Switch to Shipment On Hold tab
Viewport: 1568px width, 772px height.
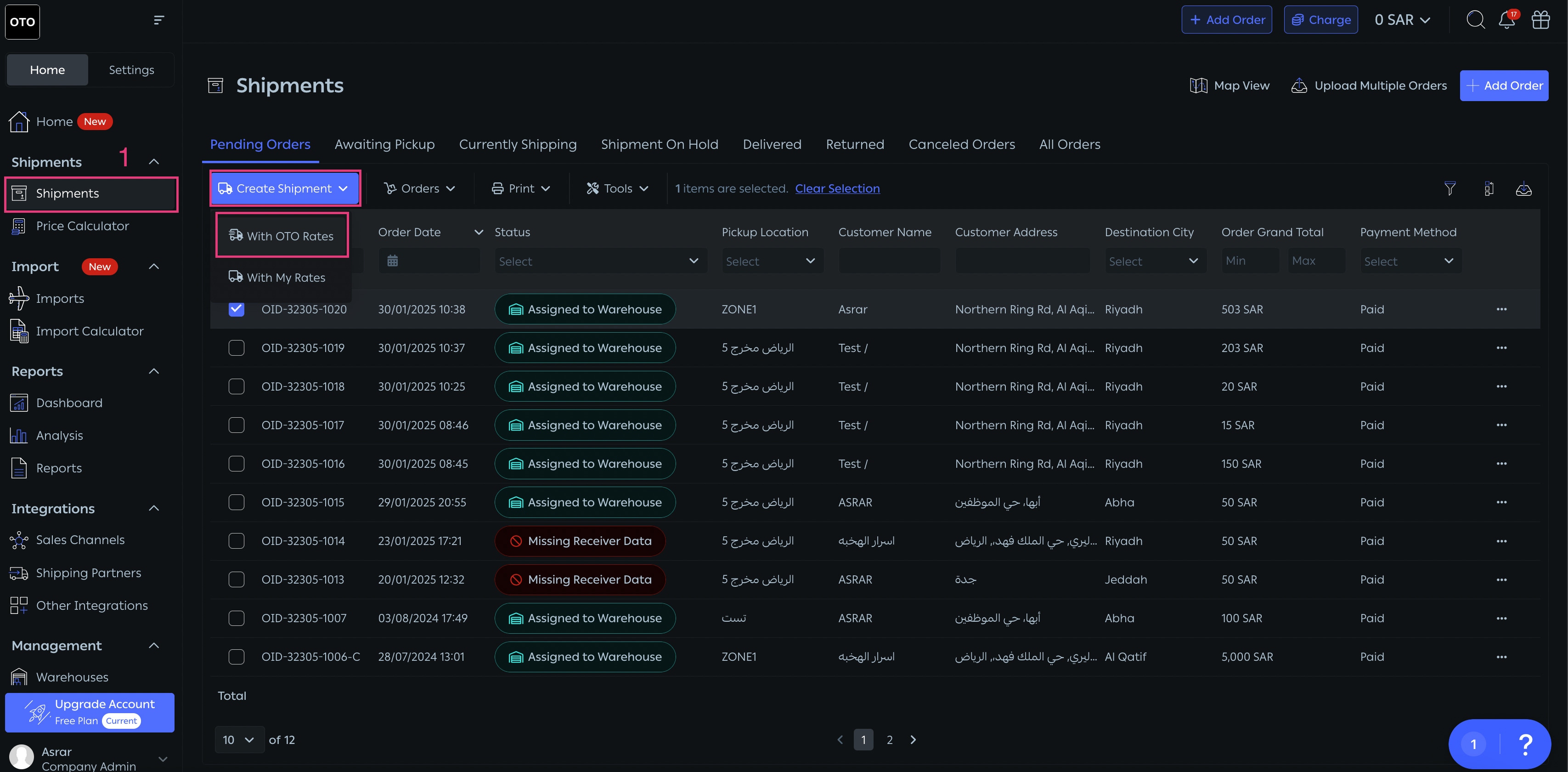pyautogui.click(x=659, y=144)
